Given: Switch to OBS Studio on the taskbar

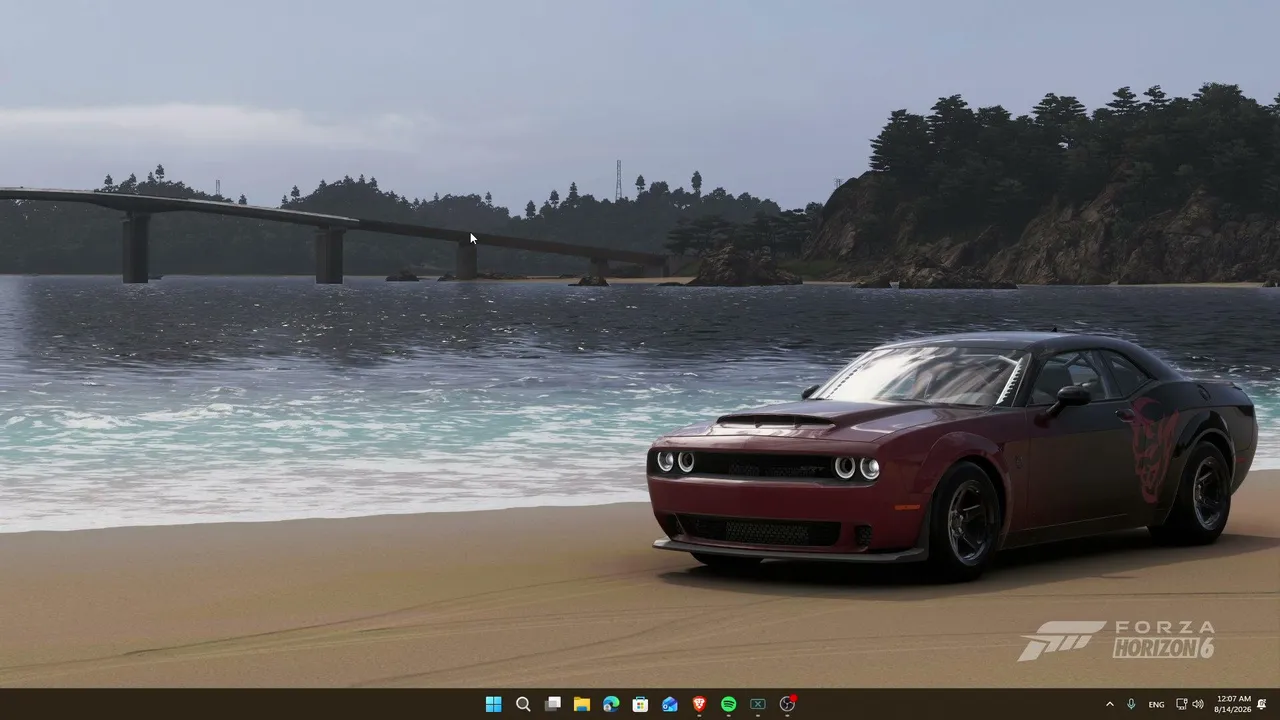Looking at the screenshot, I should click(x=787, y=704).
